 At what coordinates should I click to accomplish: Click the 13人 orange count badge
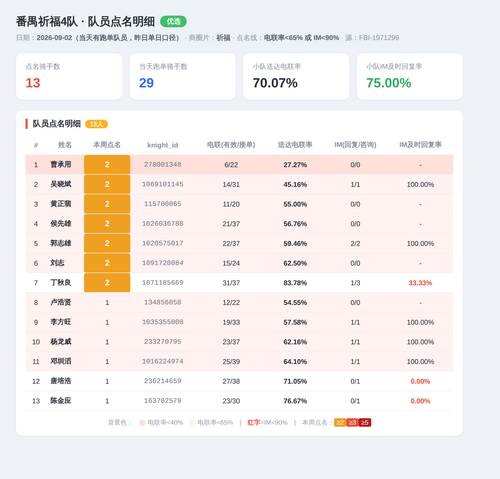coord(96,124)
